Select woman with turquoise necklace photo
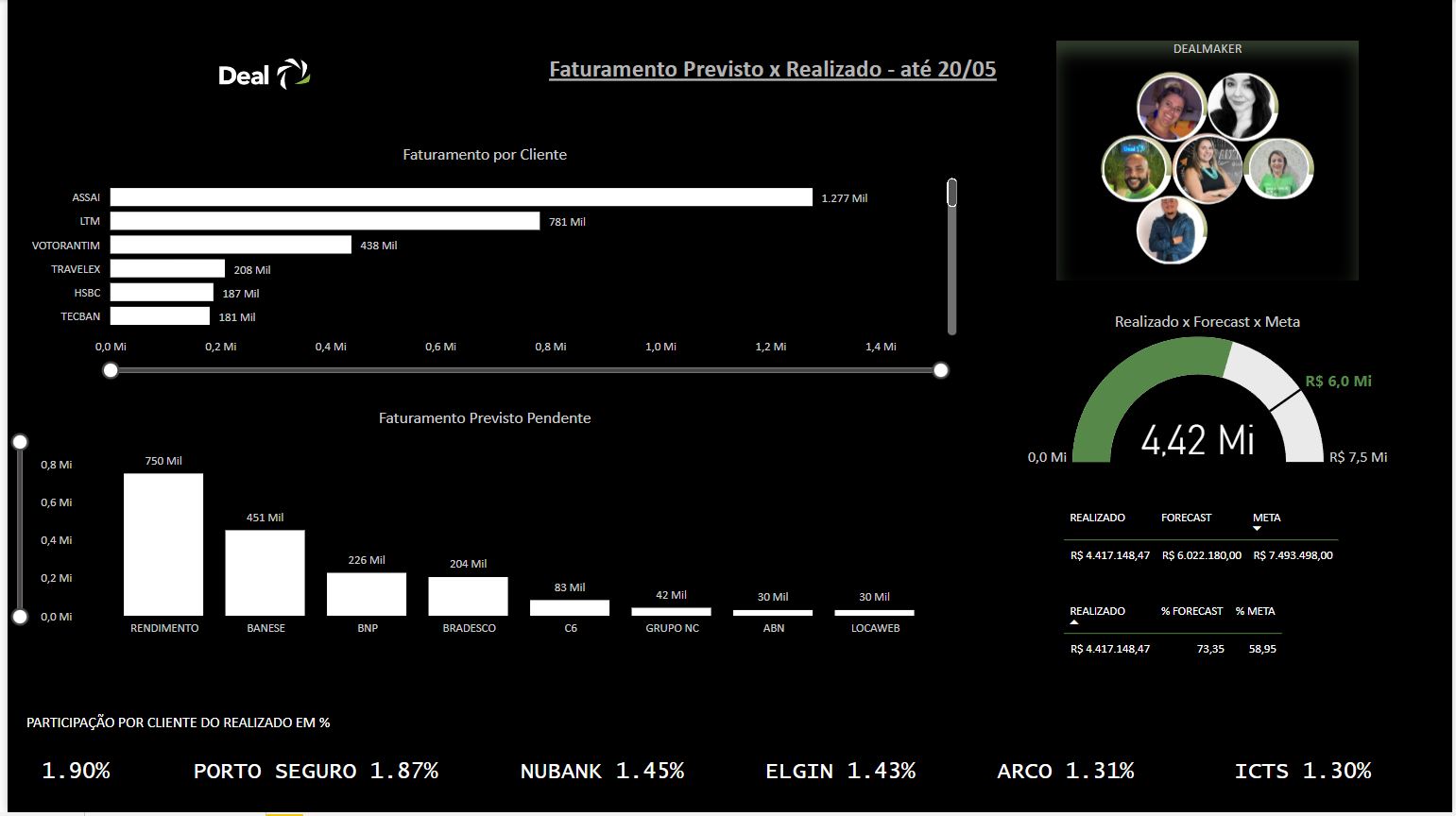Image resolution: width=1456 pixels, height=816 pixels. coord(1207,169)
